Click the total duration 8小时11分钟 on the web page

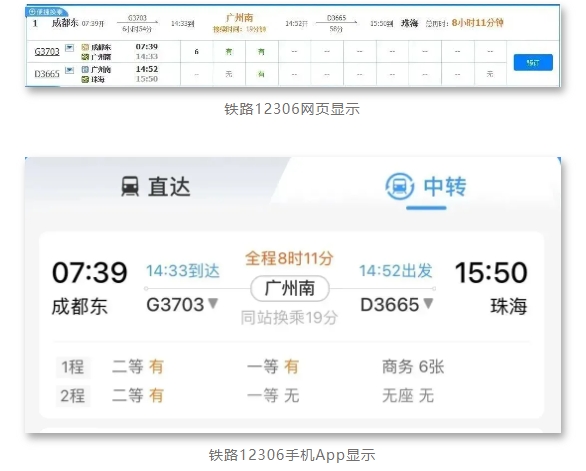pyautogui.click(x=477, y=23)
